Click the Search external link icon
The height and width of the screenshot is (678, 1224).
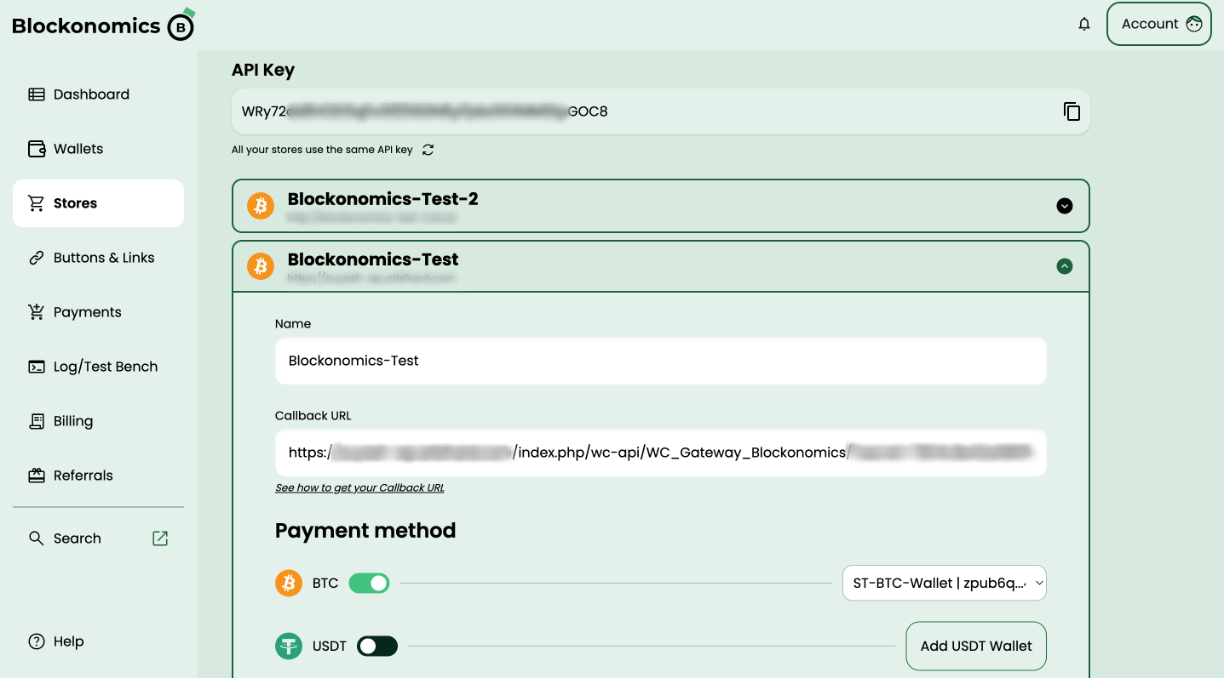pos(160,538)
